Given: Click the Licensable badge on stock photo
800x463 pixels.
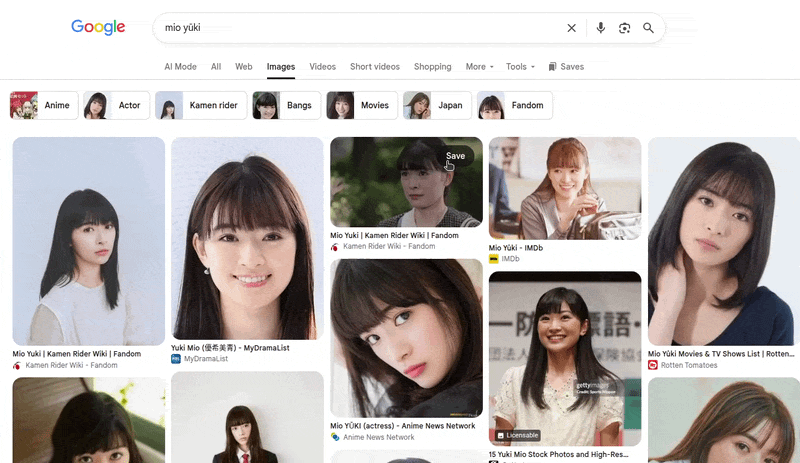Looking at the screenshot, I should point(518,435).
